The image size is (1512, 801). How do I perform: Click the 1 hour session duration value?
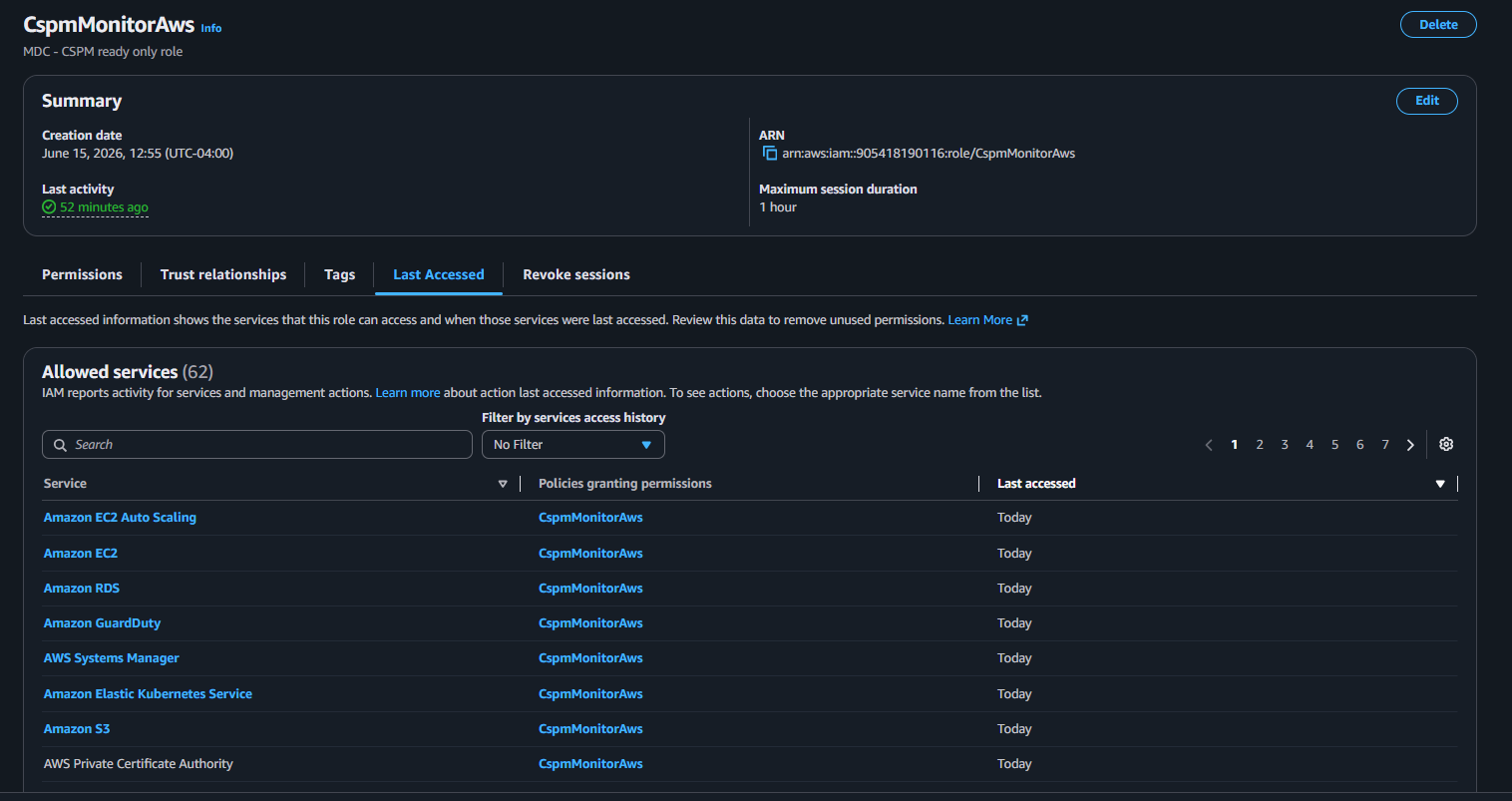pyautogui.click(x=778, y=207)
